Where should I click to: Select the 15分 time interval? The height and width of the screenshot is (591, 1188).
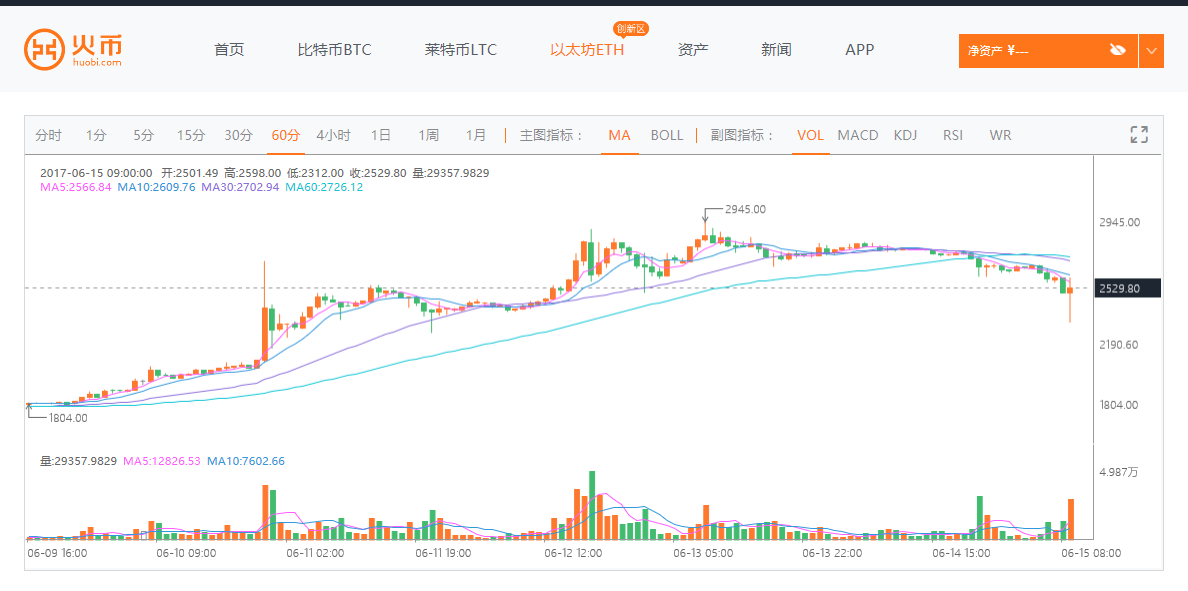191,135
